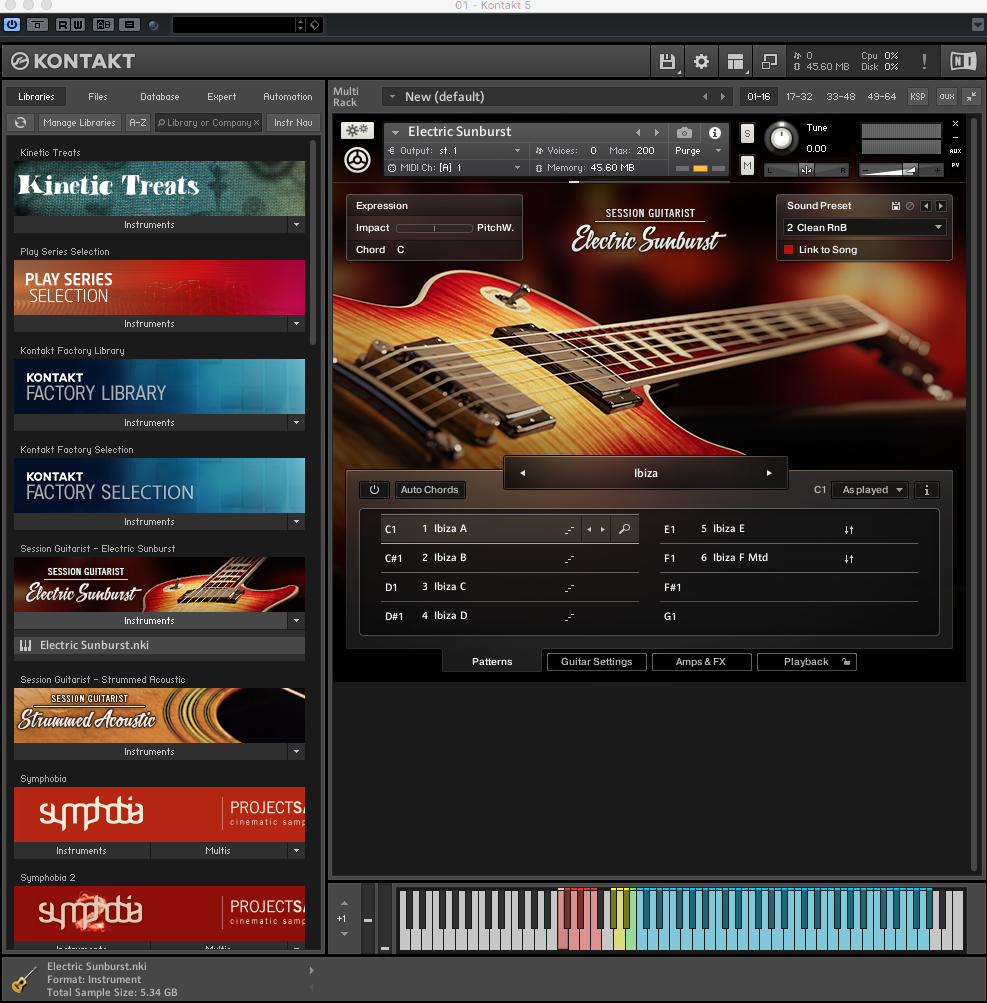Viewport: 987px width, 1003px height.
Task: Show rack page 17-32
Action: click(x=799, y=97)
